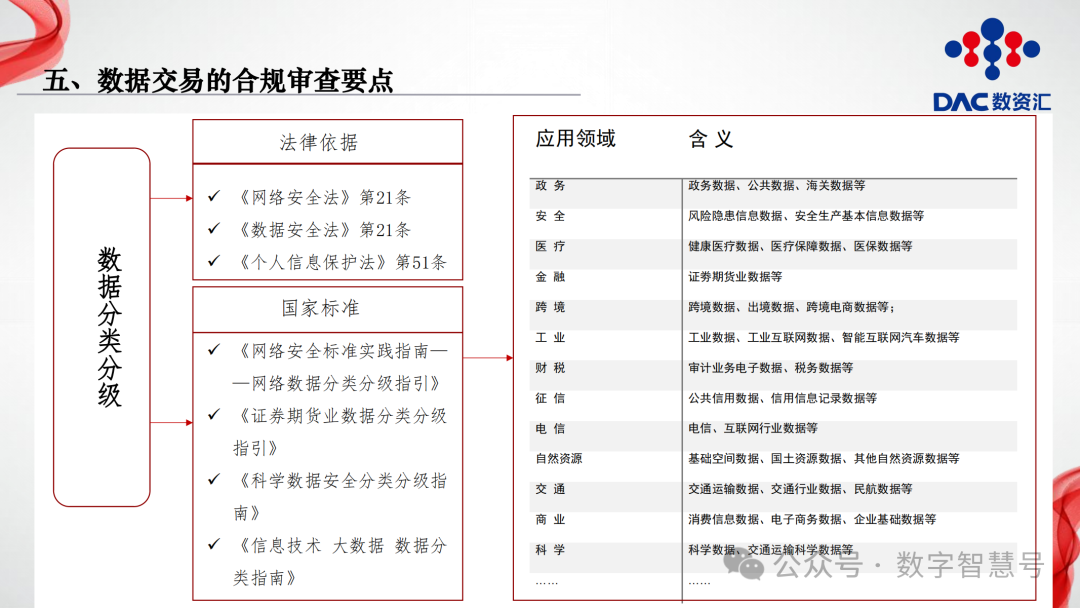The width and height of the screenshot is (1080, 608).
Task: Click the checkmark beside 《网络安全法》
Action: click(214, 196)
